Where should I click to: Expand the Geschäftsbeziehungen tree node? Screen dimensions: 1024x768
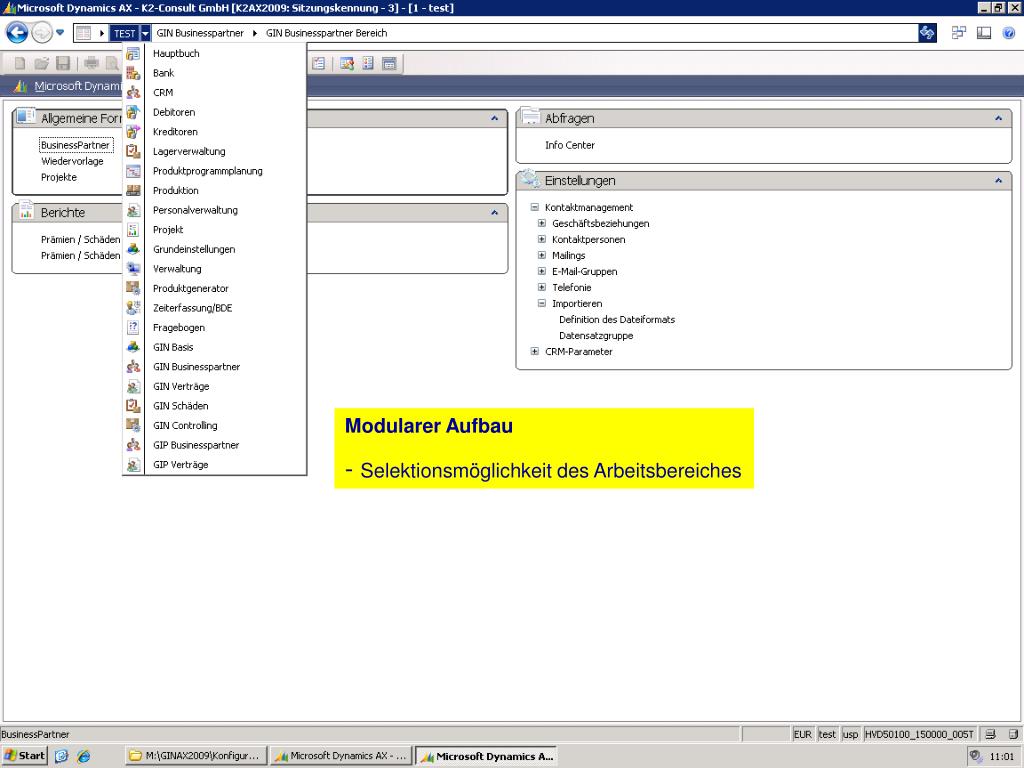[x=542, y=223]
